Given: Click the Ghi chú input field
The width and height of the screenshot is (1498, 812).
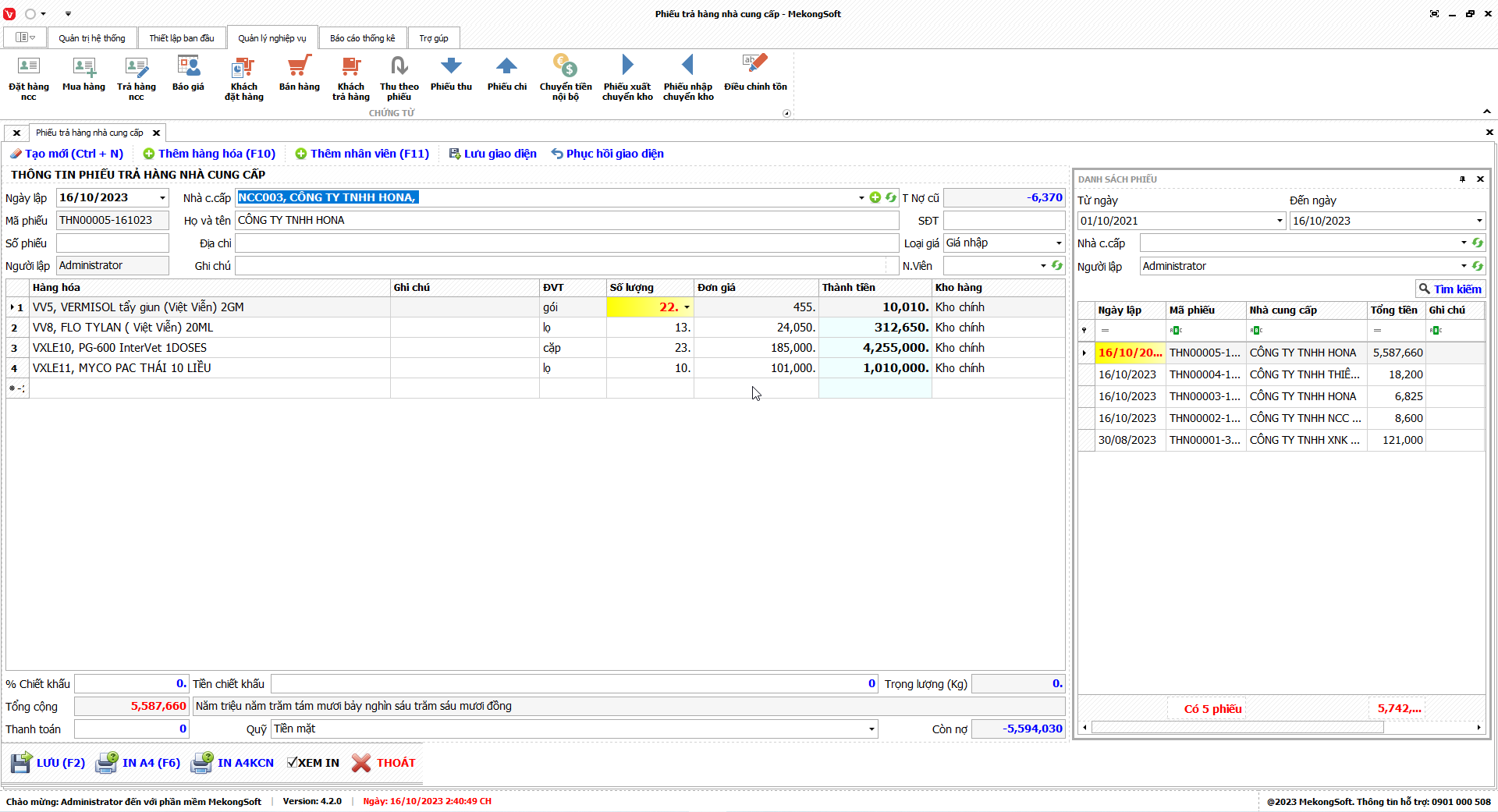Looking at the screenshot, I should [x=562, y=266].
